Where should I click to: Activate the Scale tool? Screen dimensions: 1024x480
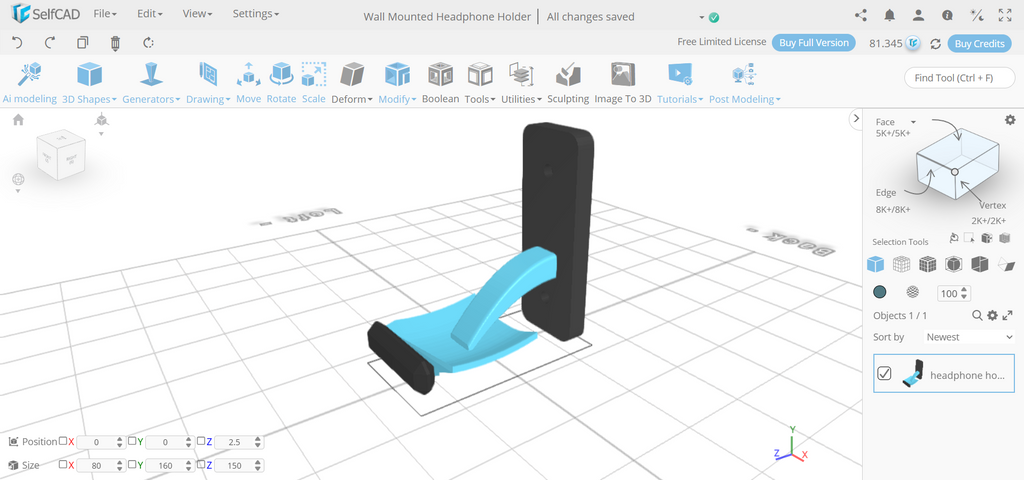point(313,83)
